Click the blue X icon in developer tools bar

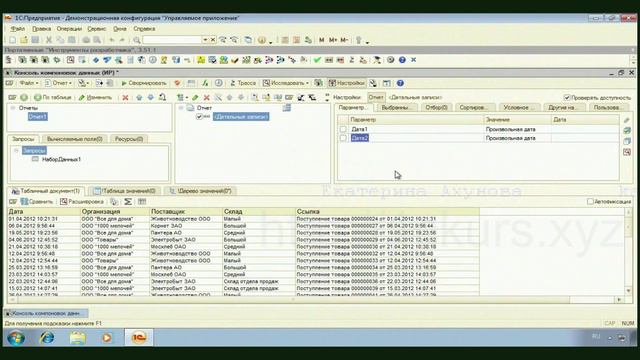click(413, 60)
